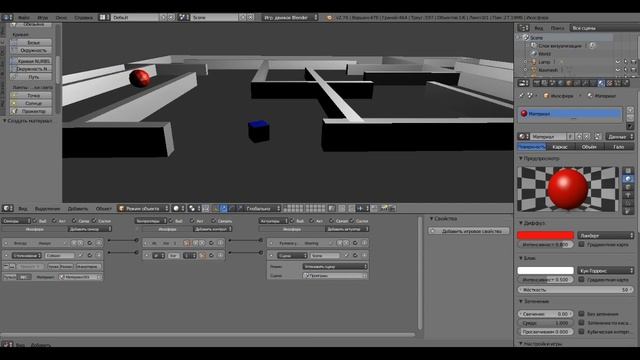Set material preview to monkey
The image size is (640, 360).
628,195
